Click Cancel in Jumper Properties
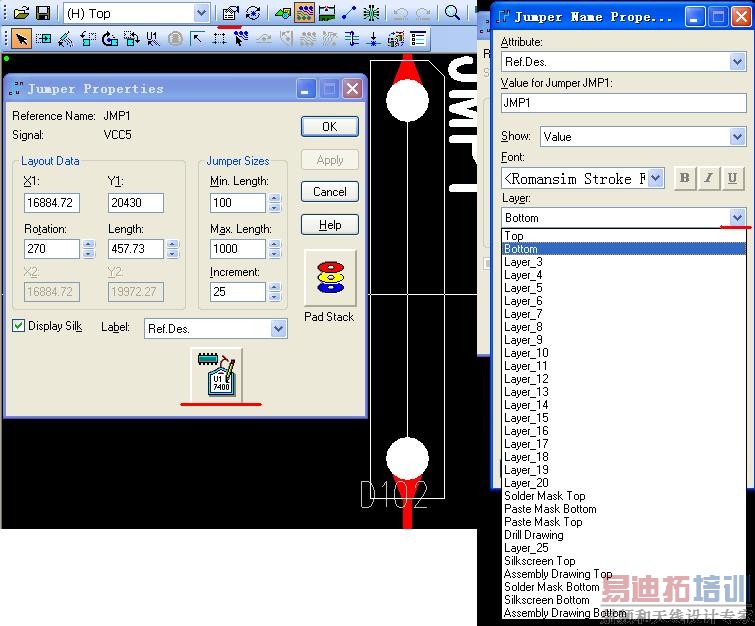 330,192
